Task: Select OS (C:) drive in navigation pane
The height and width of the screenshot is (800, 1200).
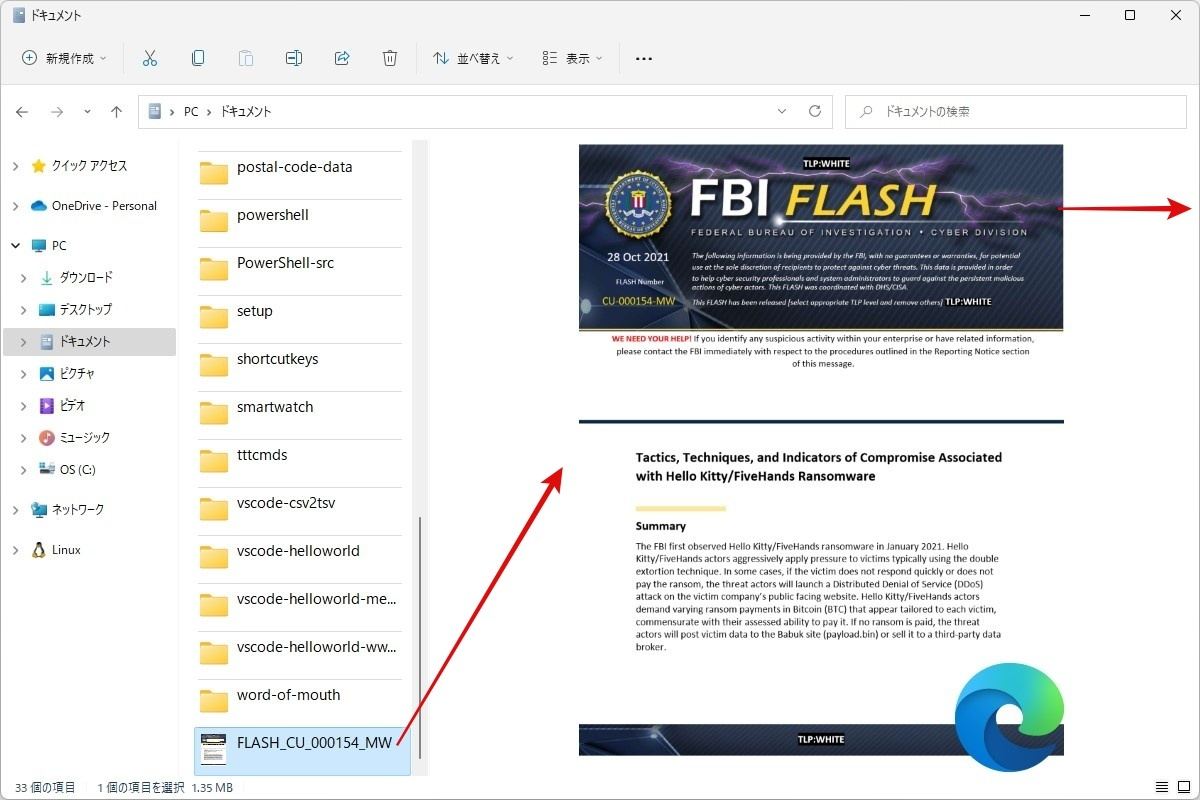Action: coord(78,470)
